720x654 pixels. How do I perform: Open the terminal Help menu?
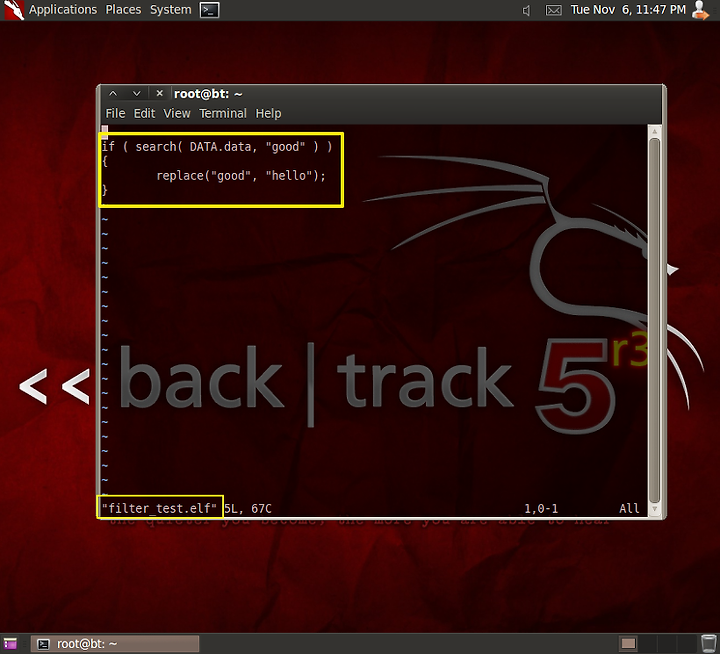(268, 113)
